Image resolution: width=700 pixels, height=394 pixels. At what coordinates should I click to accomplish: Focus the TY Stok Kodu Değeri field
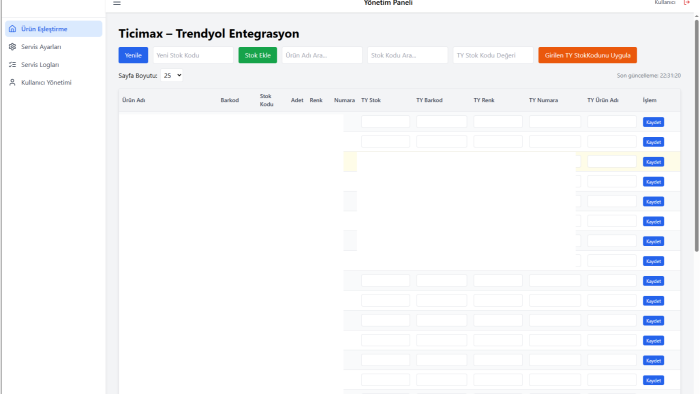pos(493,55)
